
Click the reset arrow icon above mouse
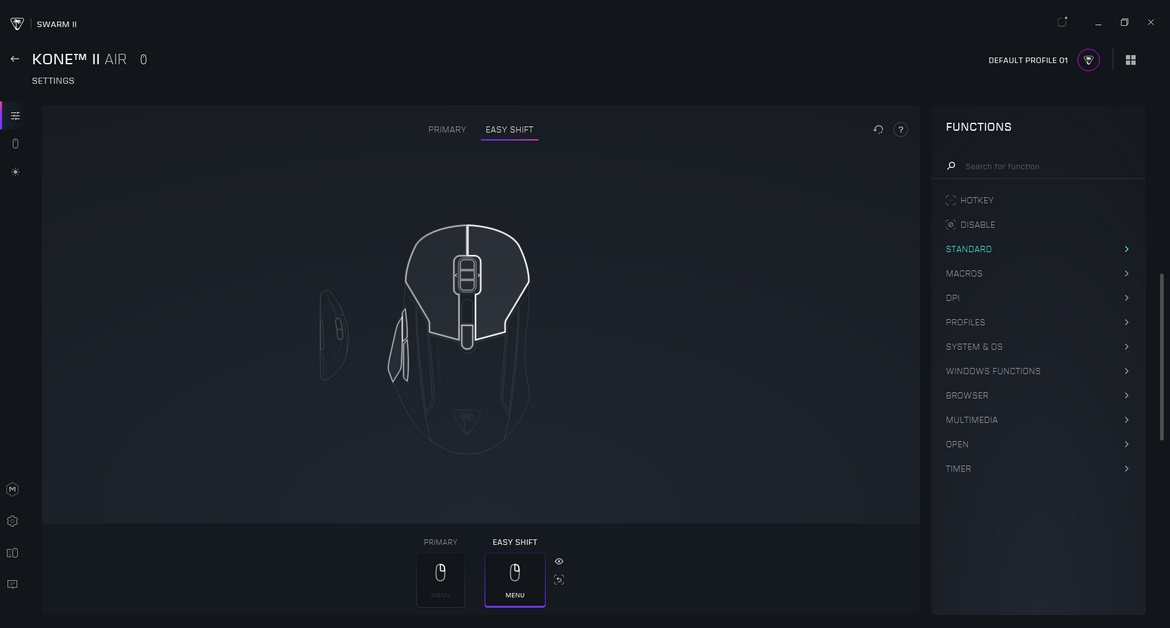coord(878,130)
